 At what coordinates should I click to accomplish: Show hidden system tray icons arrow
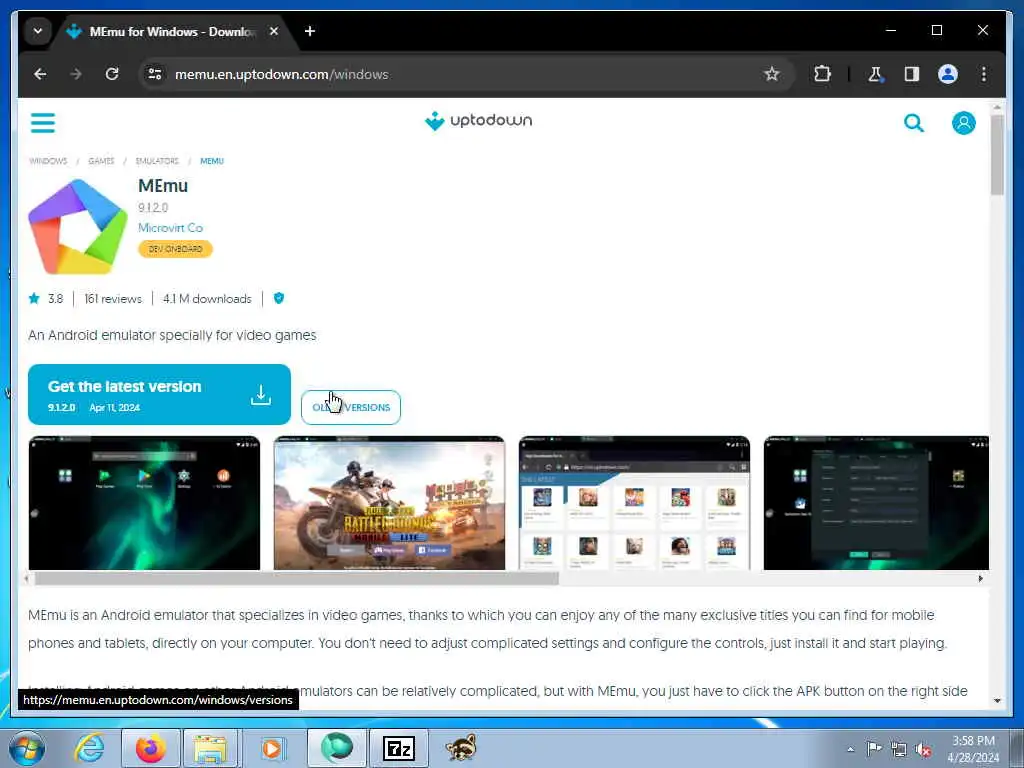(x=850, y=749)
